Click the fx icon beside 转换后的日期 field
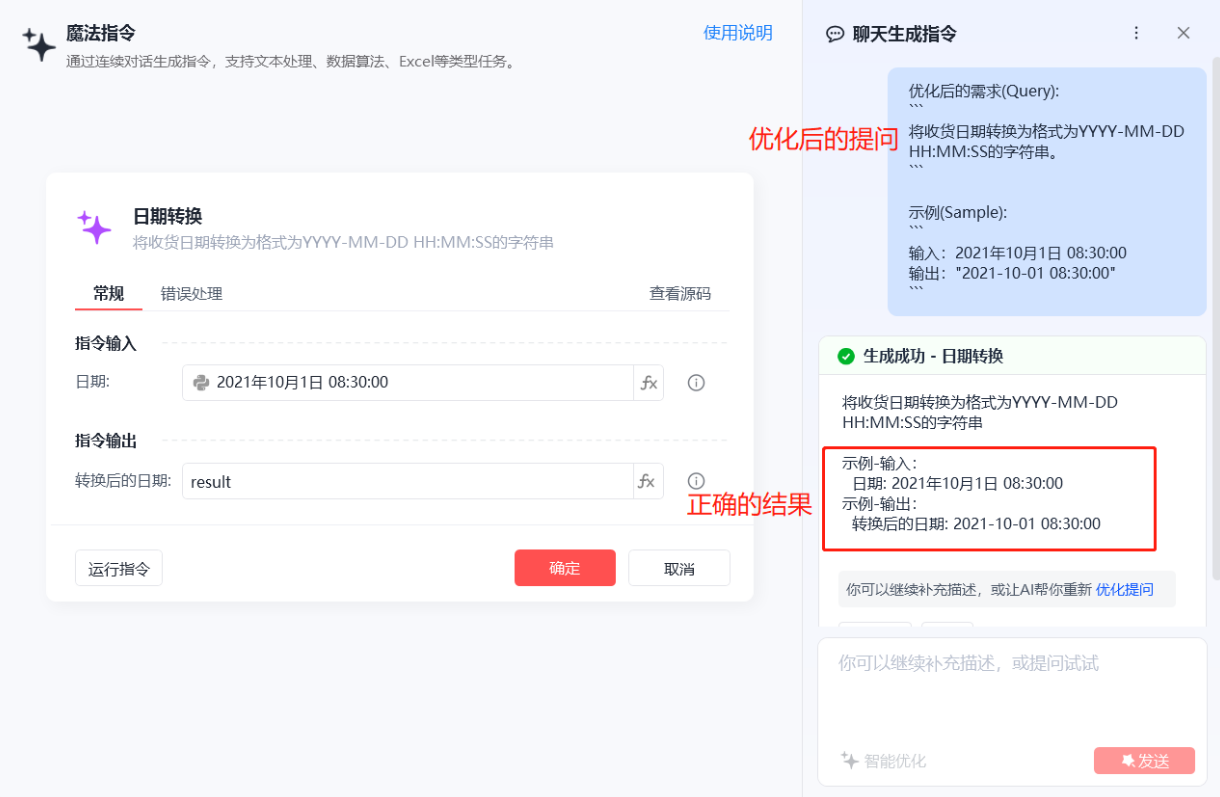Screen dimensions: 1220x797 pos(649,481)
